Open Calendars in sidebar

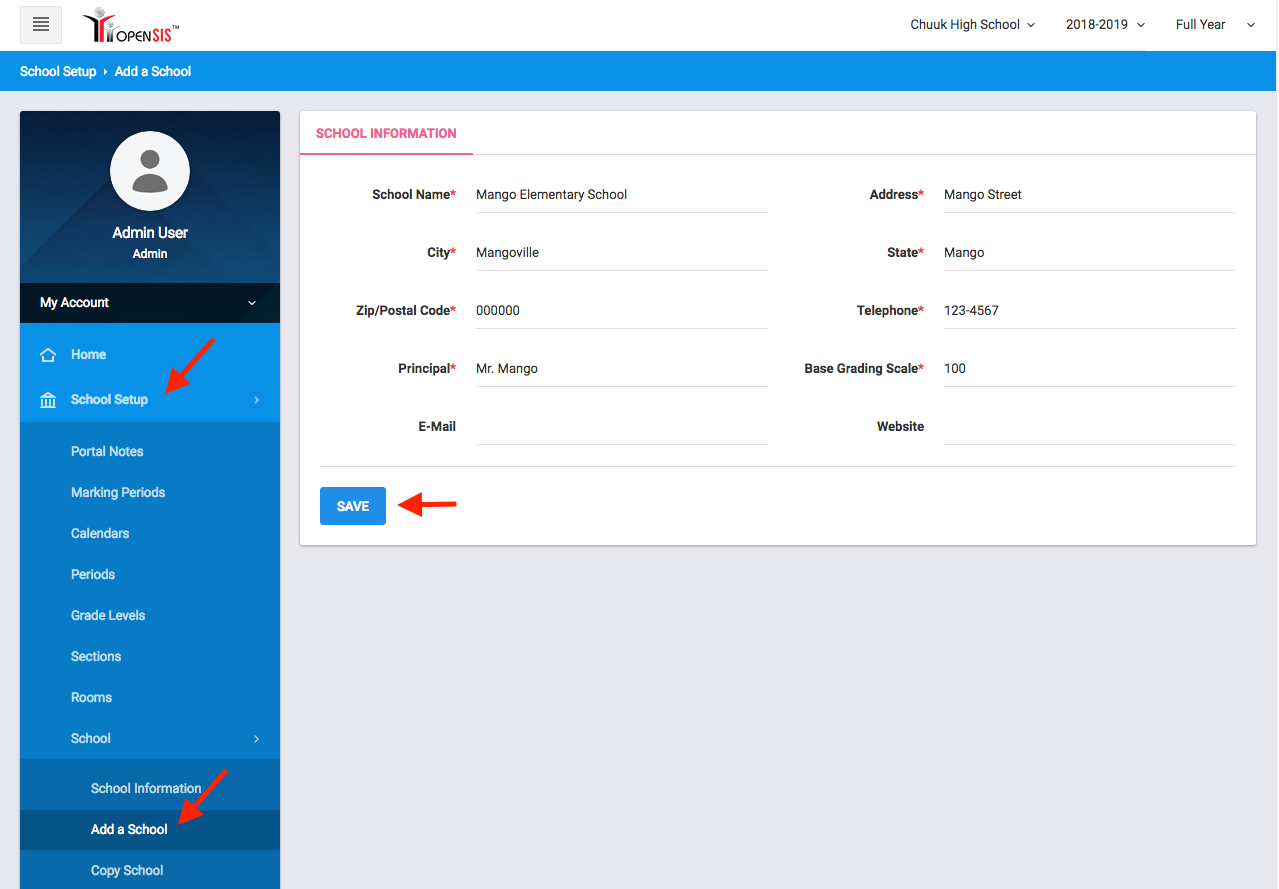coord(100,533)
